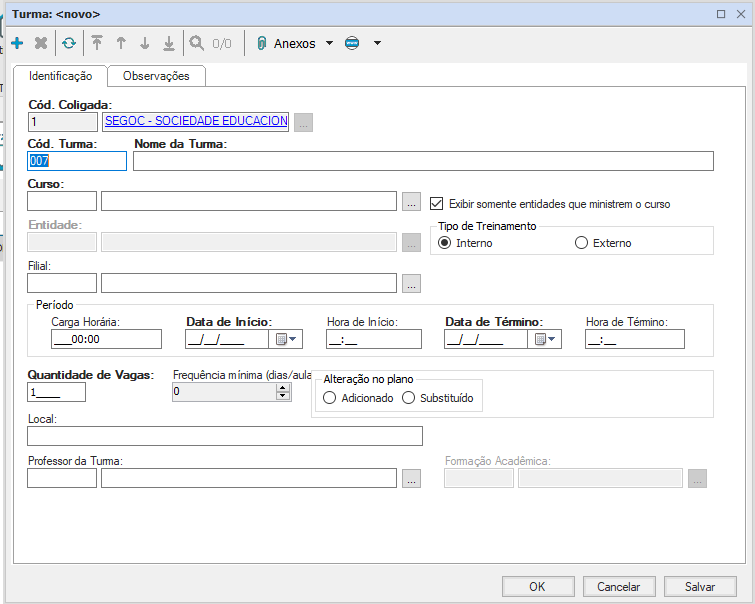This screenshot has width=755, height=604.
Task: Click the Nome da Turma text field
Action: (423, 162)
